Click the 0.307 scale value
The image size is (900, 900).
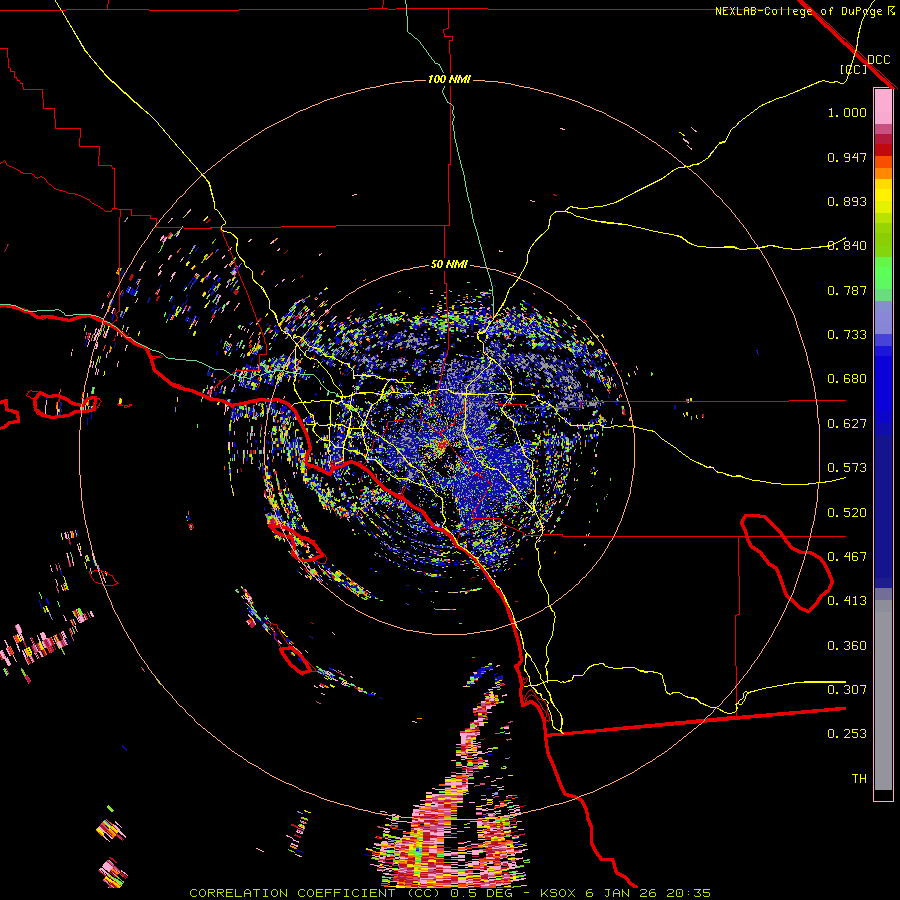click(x=847, y=690)
